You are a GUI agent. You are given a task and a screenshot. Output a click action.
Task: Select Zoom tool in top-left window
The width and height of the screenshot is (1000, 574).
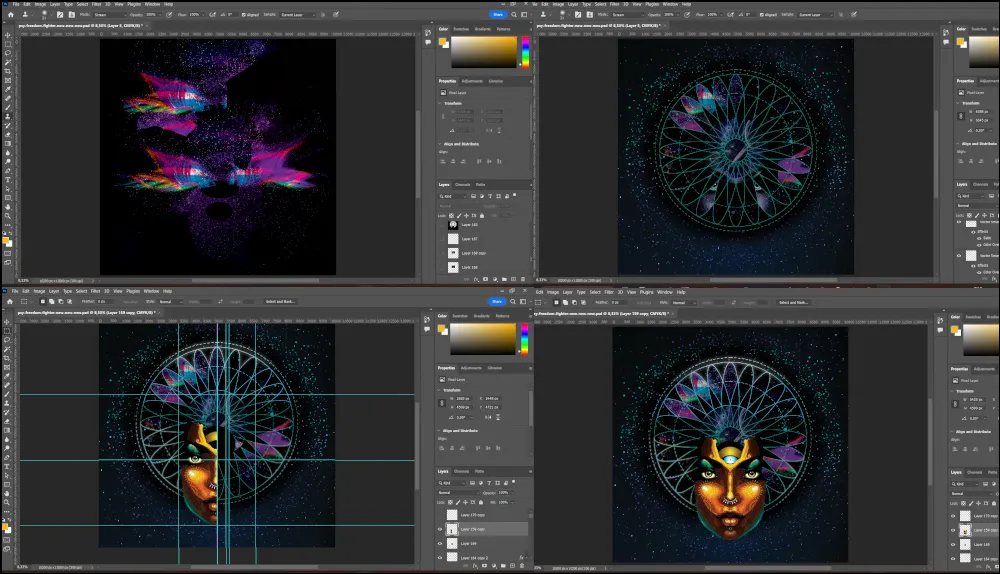click(8, 216)
